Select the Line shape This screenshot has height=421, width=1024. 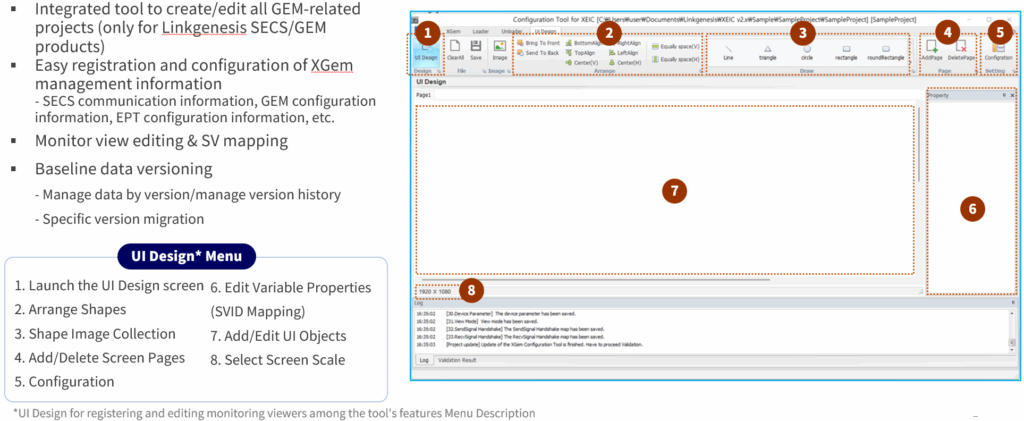728,53
